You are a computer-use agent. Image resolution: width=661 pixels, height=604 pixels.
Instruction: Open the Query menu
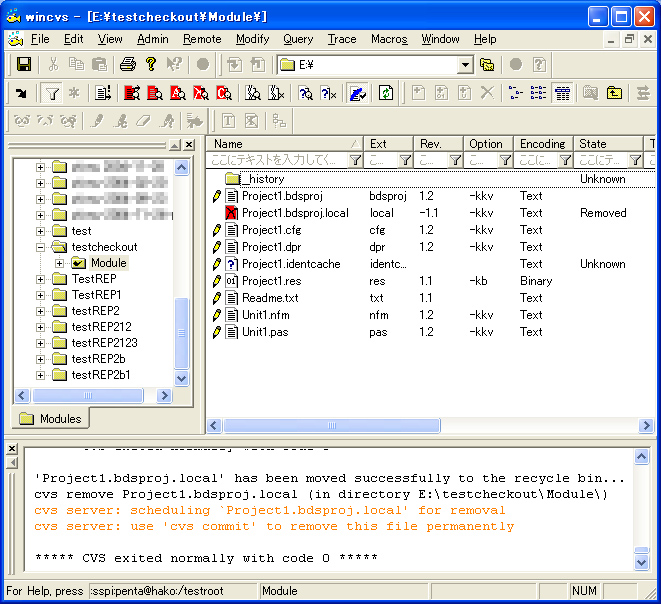click(x=298, y=39)
